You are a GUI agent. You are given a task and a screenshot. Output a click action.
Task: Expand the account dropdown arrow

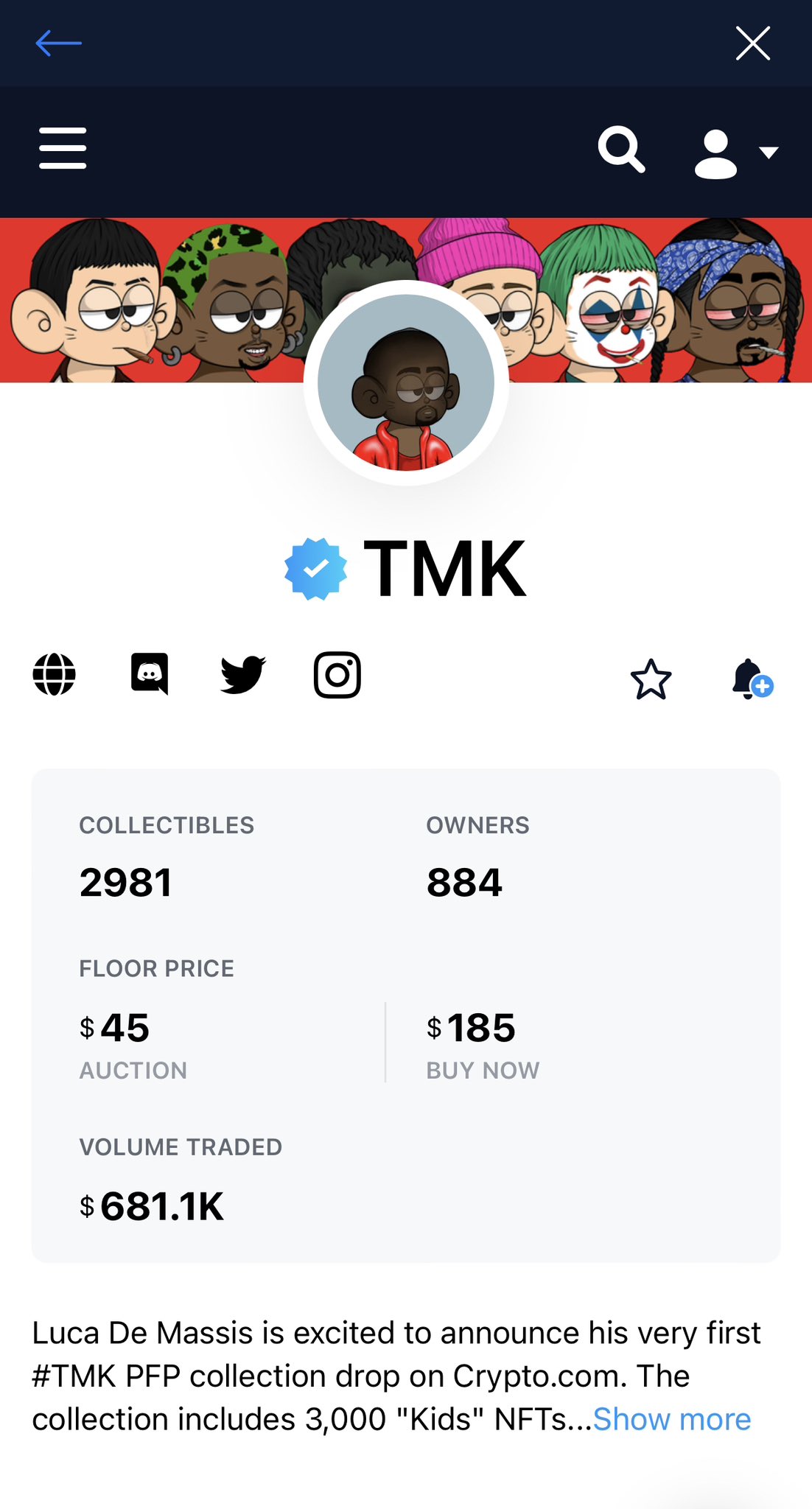tap(769, 153)
